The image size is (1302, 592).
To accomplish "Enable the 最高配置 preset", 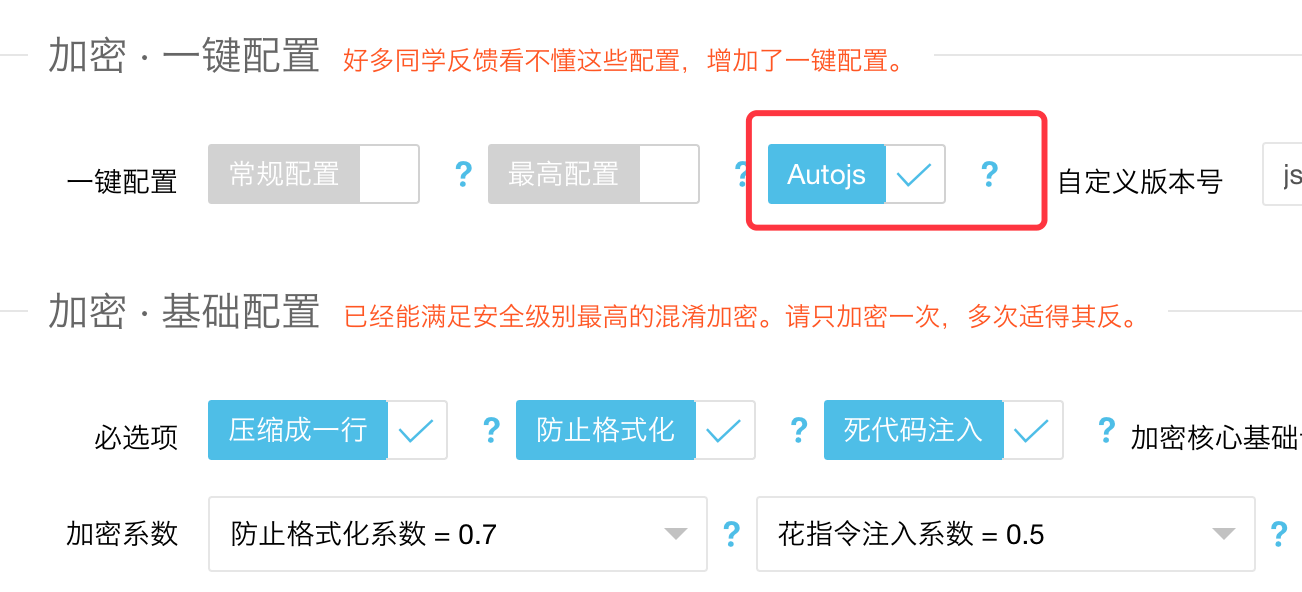I will tap(593, 174).
